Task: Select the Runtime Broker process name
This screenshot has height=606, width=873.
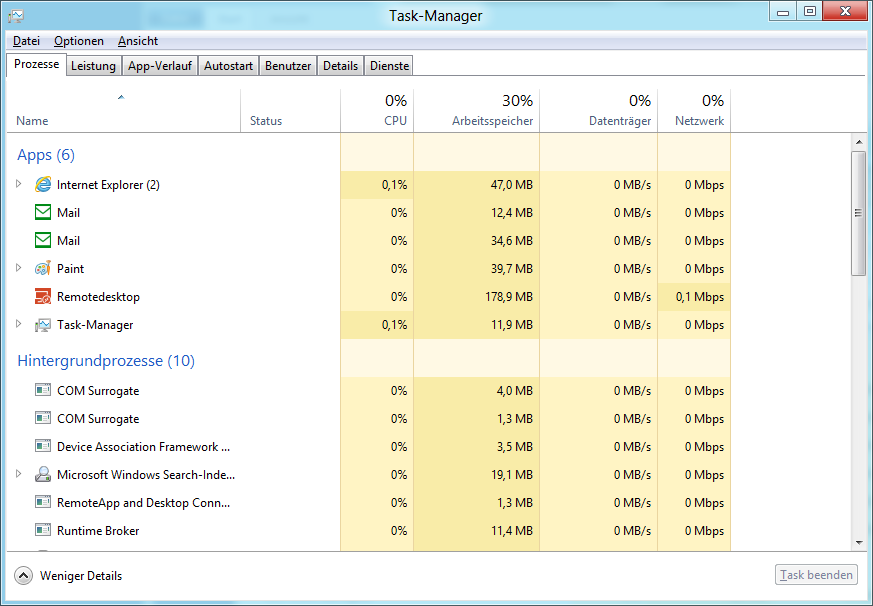Action: tap(98, 531)
